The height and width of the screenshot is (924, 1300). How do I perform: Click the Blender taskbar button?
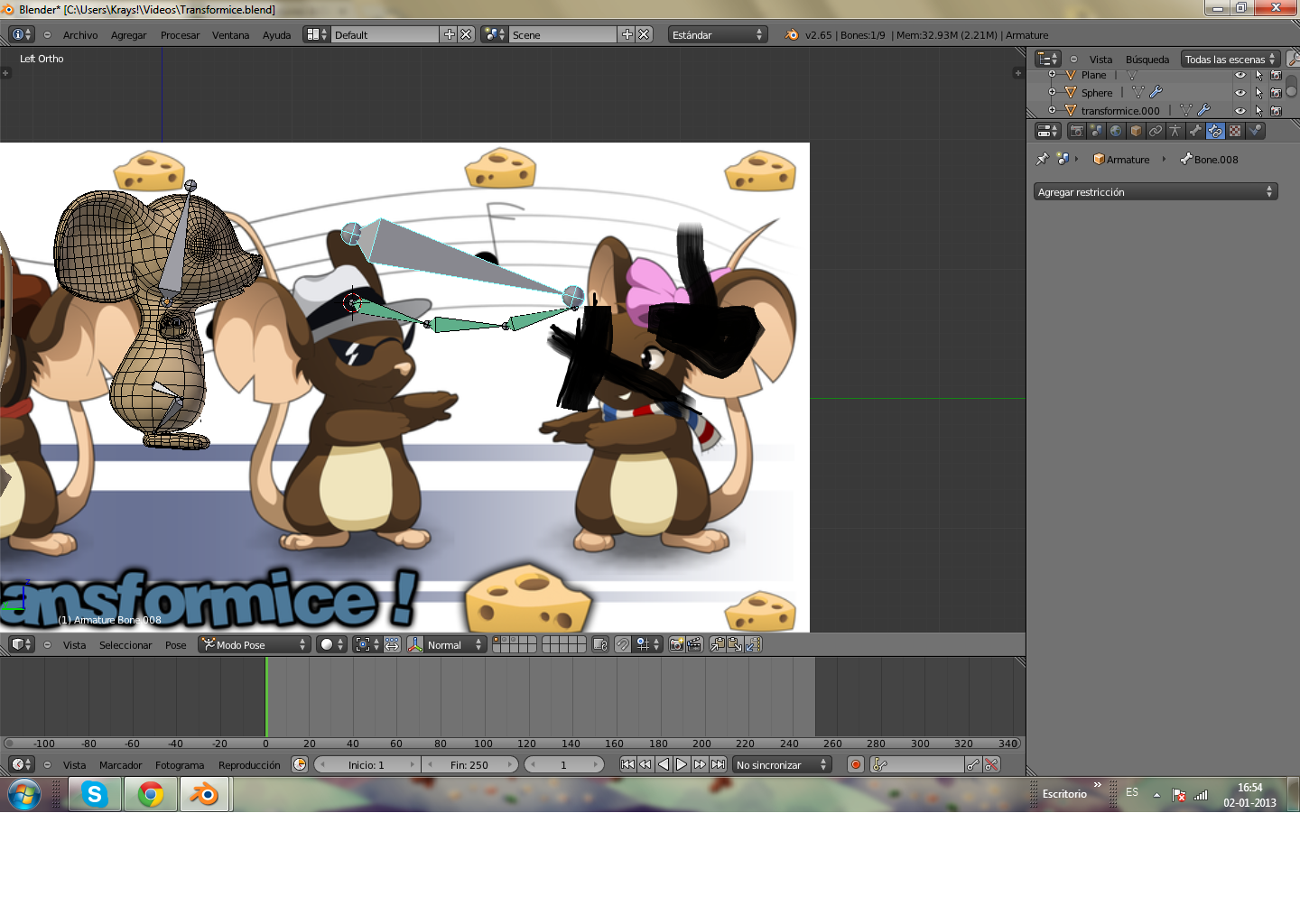205,794
